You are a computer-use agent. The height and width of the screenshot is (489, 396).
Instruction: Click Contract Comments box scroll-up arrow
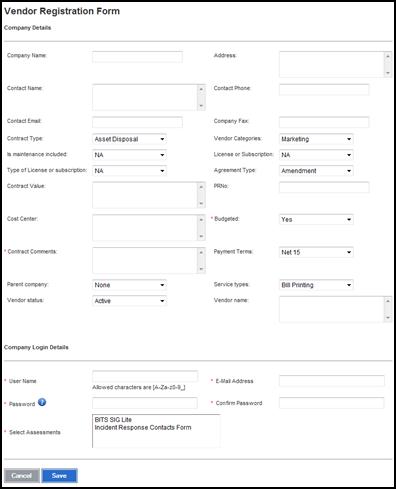point(201,252)
